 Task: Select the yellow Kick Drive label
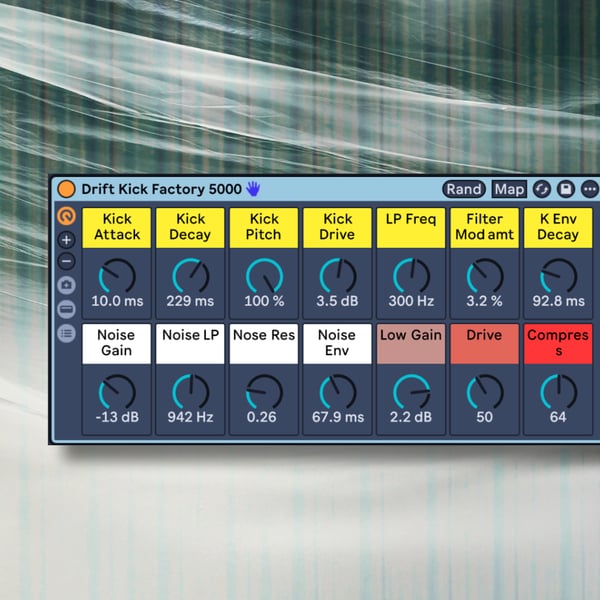(337, 228)
